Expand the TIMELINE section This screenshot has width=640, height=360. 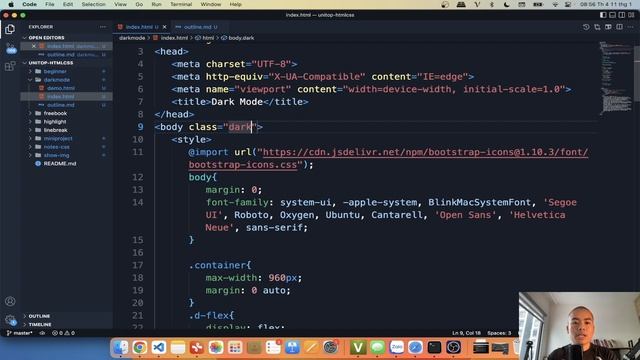point(40,324)
